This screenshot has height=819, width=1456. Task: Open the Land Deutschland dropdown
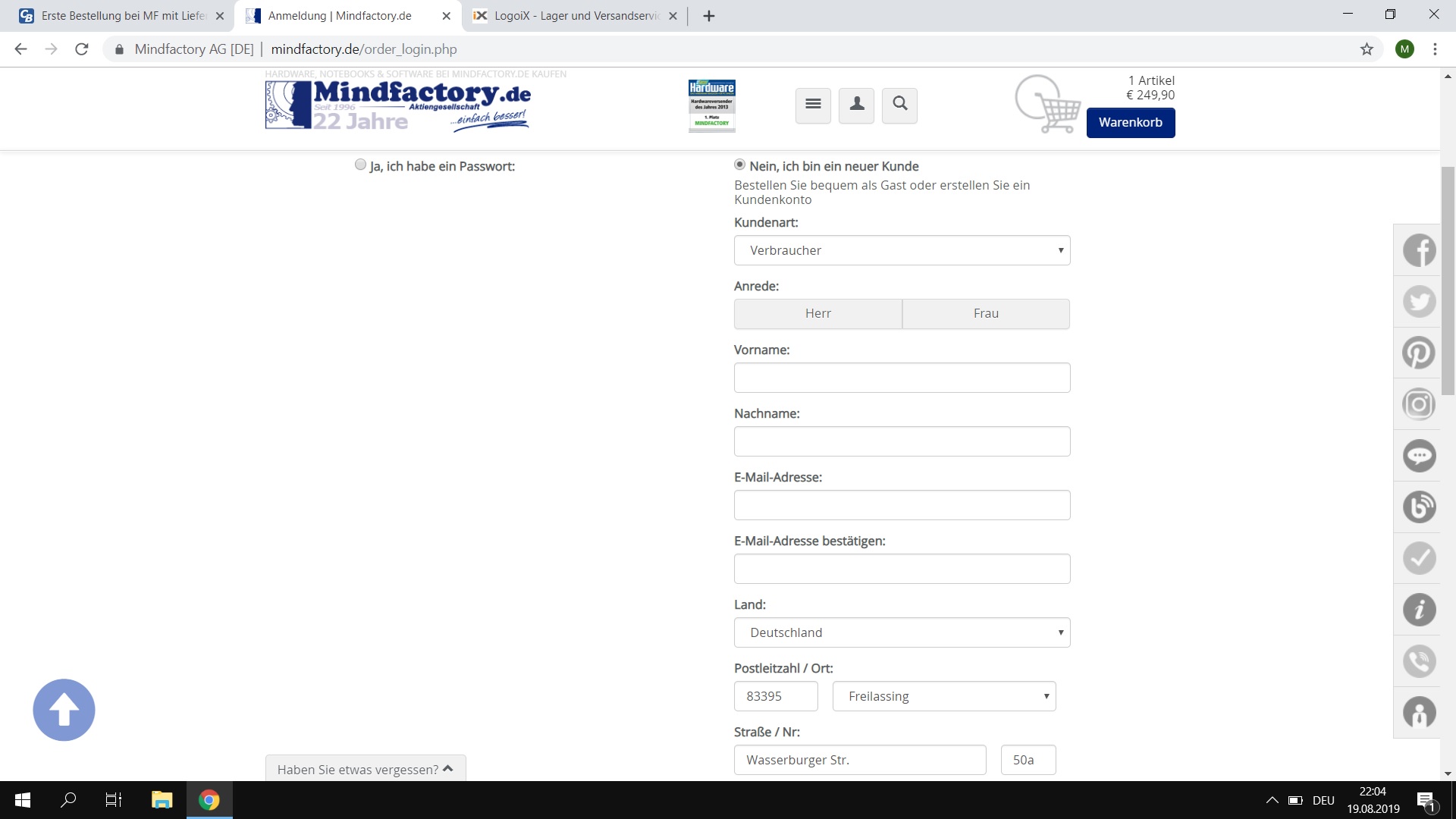pos(902,632)
